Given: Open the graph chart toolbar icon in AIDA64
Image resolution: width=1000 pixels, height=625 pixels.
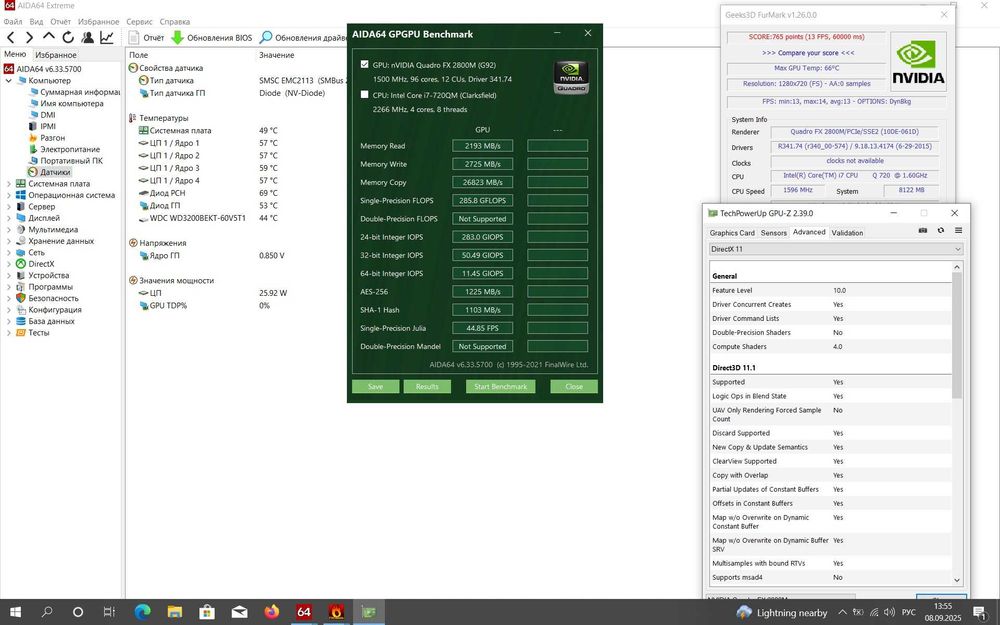Looking at the screenshot, I should (107, 38).
